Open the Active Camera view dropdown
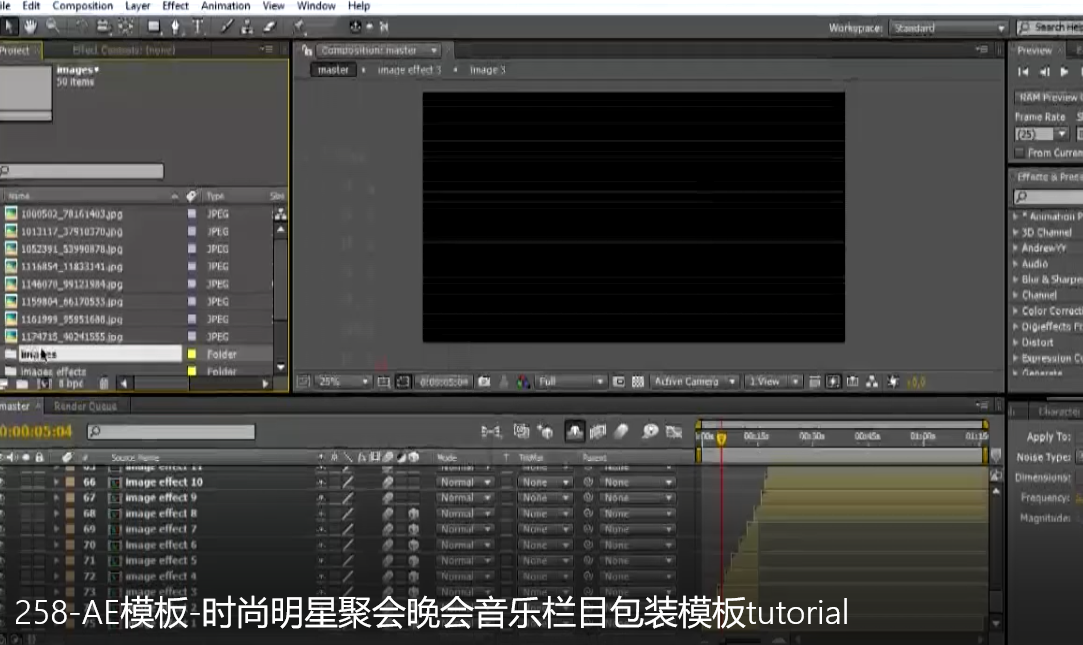The width and height of the screenshot is (1083, 645). 693,382
